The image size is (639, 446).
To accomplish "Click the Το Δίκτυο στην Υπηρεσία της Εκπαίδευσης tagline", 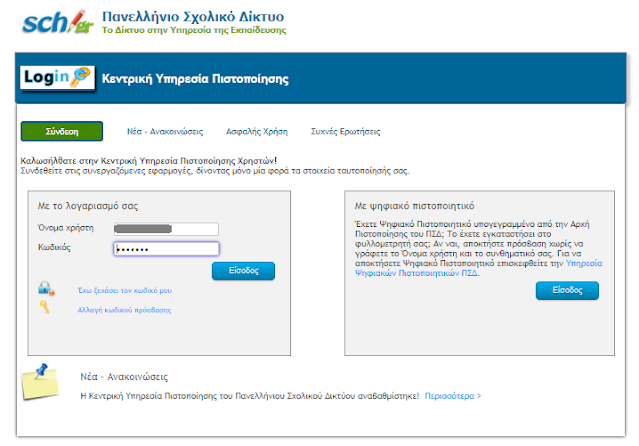I will [x=194, y=30].
